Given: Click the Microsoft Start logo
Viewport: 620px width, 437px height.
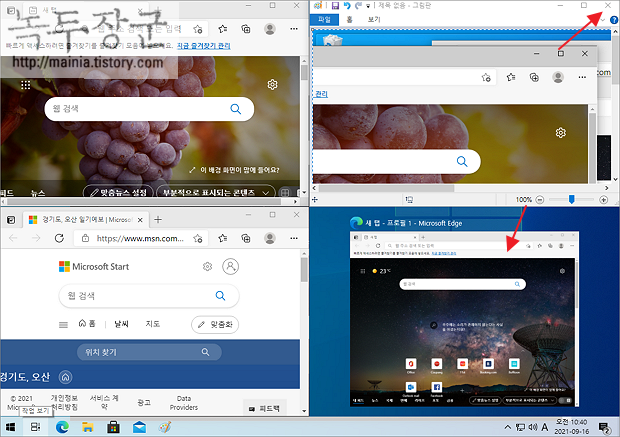Looking at the screenshot, I should (94, 267).
